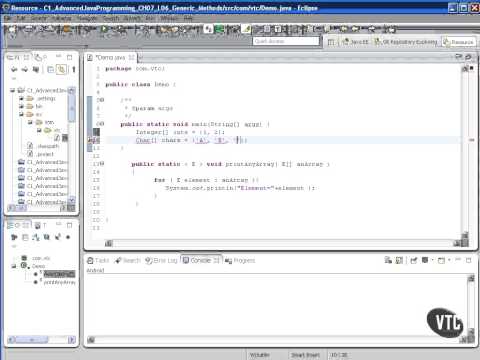This screenshot has height=360, width=480.
Task: Close the Console view tab
Action: 216,260
